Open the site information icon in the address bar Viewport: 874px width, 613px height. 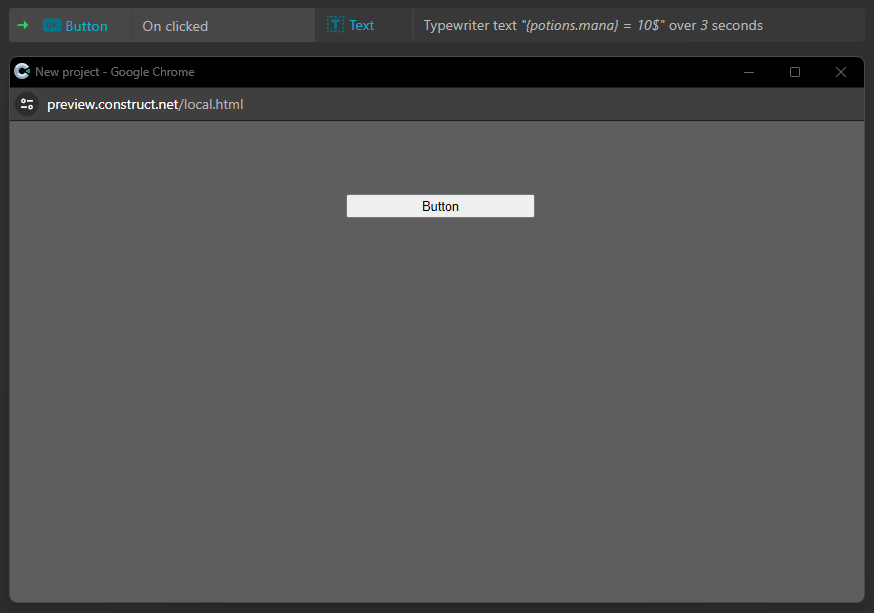pos(27,104)
